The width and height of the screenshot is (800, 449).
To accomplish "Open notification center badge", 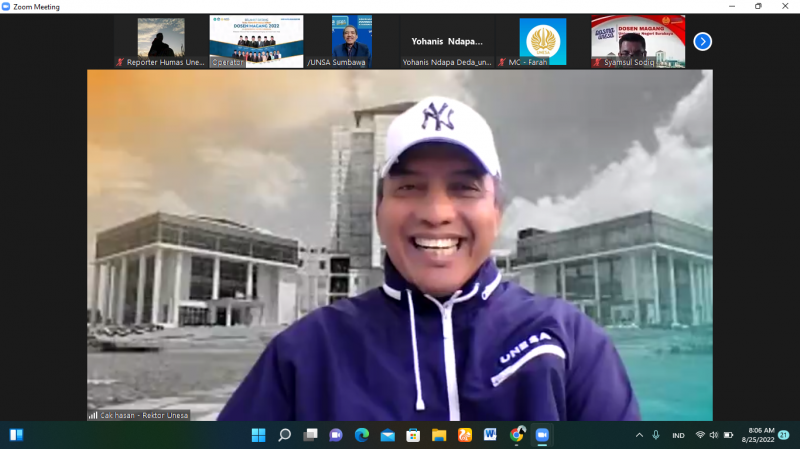I will point(784,435).
